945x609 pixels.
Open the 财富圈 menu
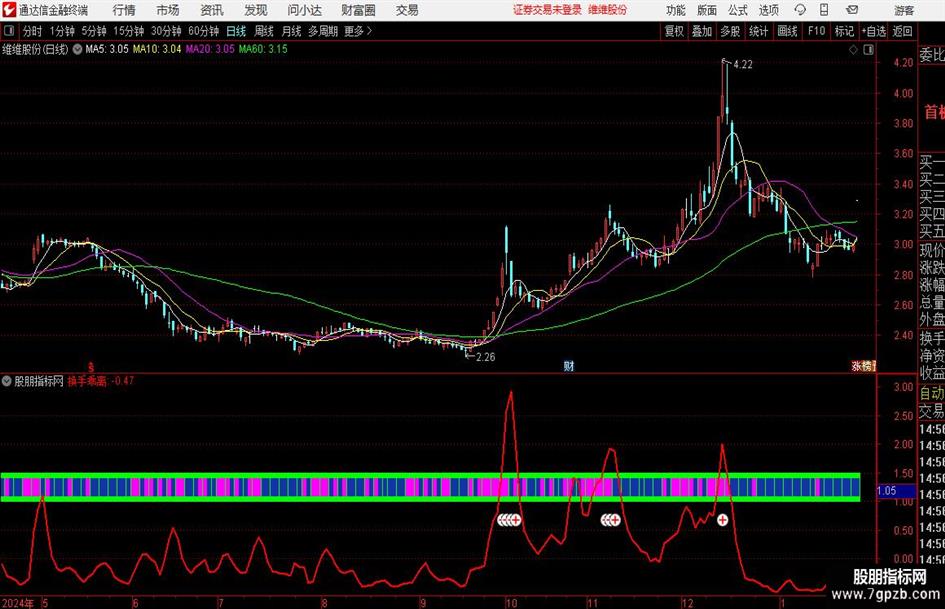pos(358,10)
